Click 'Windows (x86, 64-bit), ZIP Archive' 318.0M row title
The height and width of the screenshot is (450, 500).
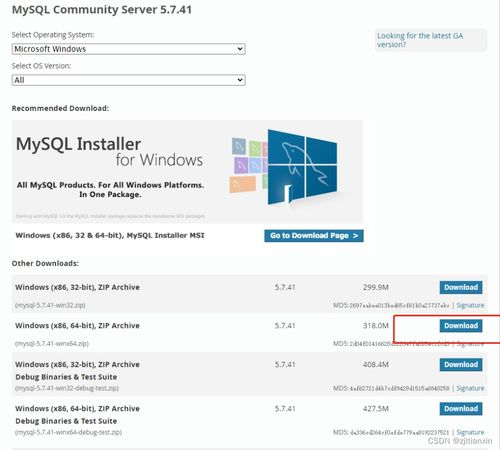pos(77,326)
